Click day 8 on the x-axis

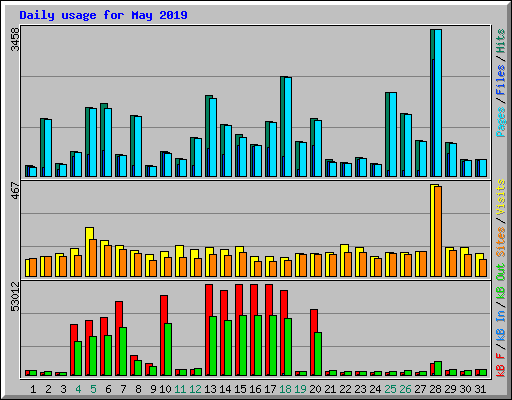click(138, 389)
